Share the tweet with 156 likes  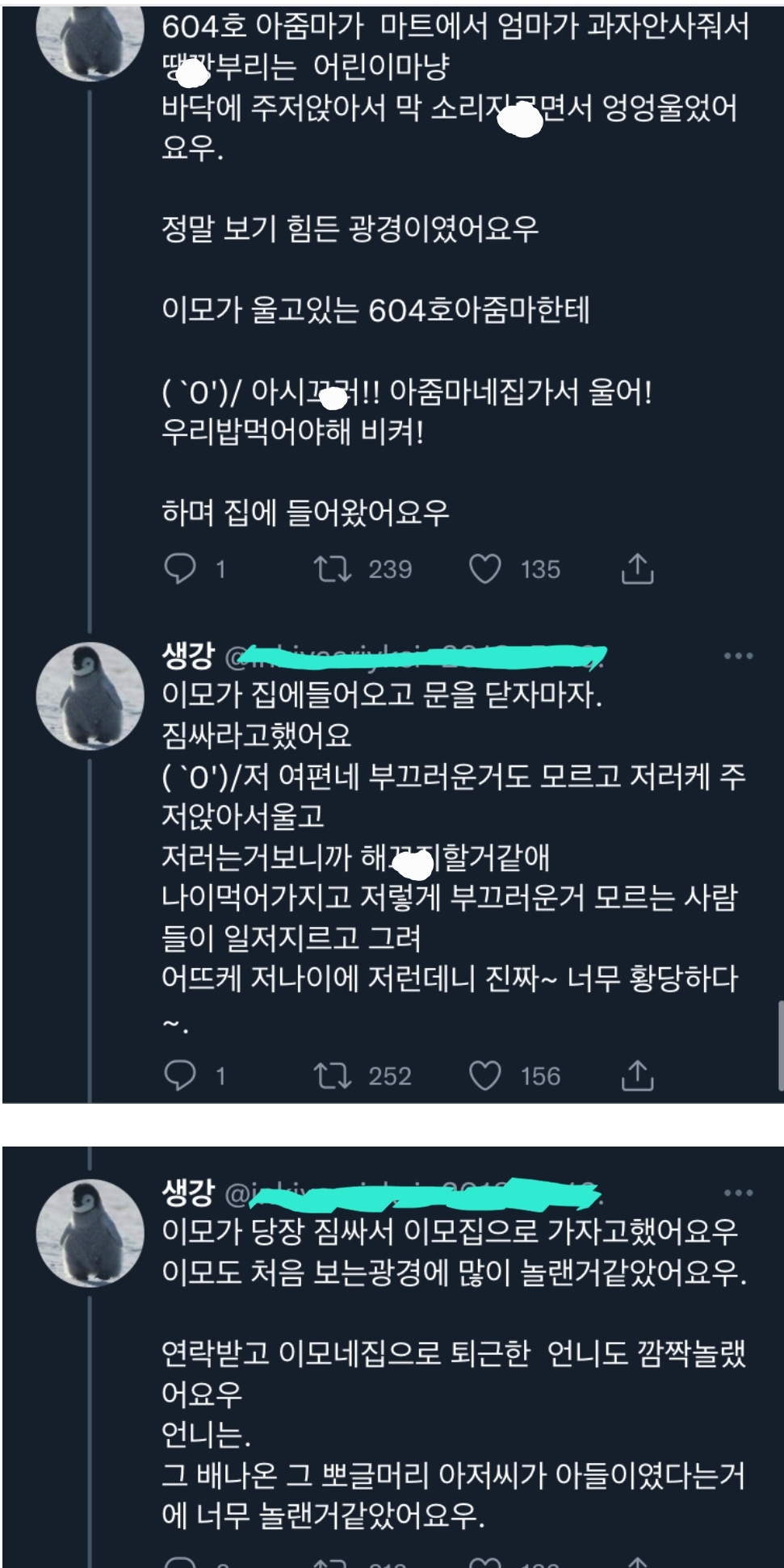pos(637,1075)
